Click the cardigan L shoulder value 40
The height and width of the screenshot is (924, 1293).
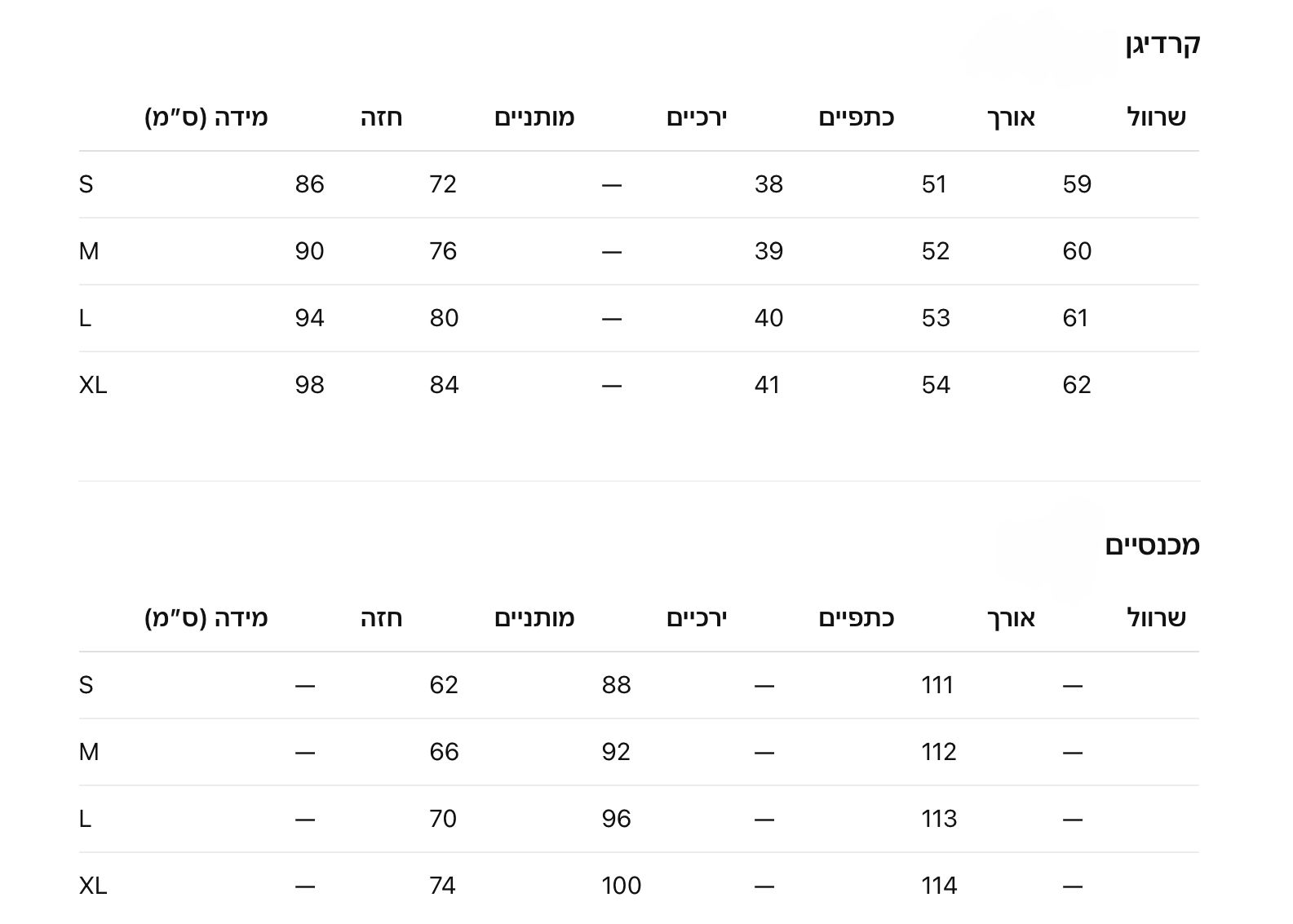(768, 318)
